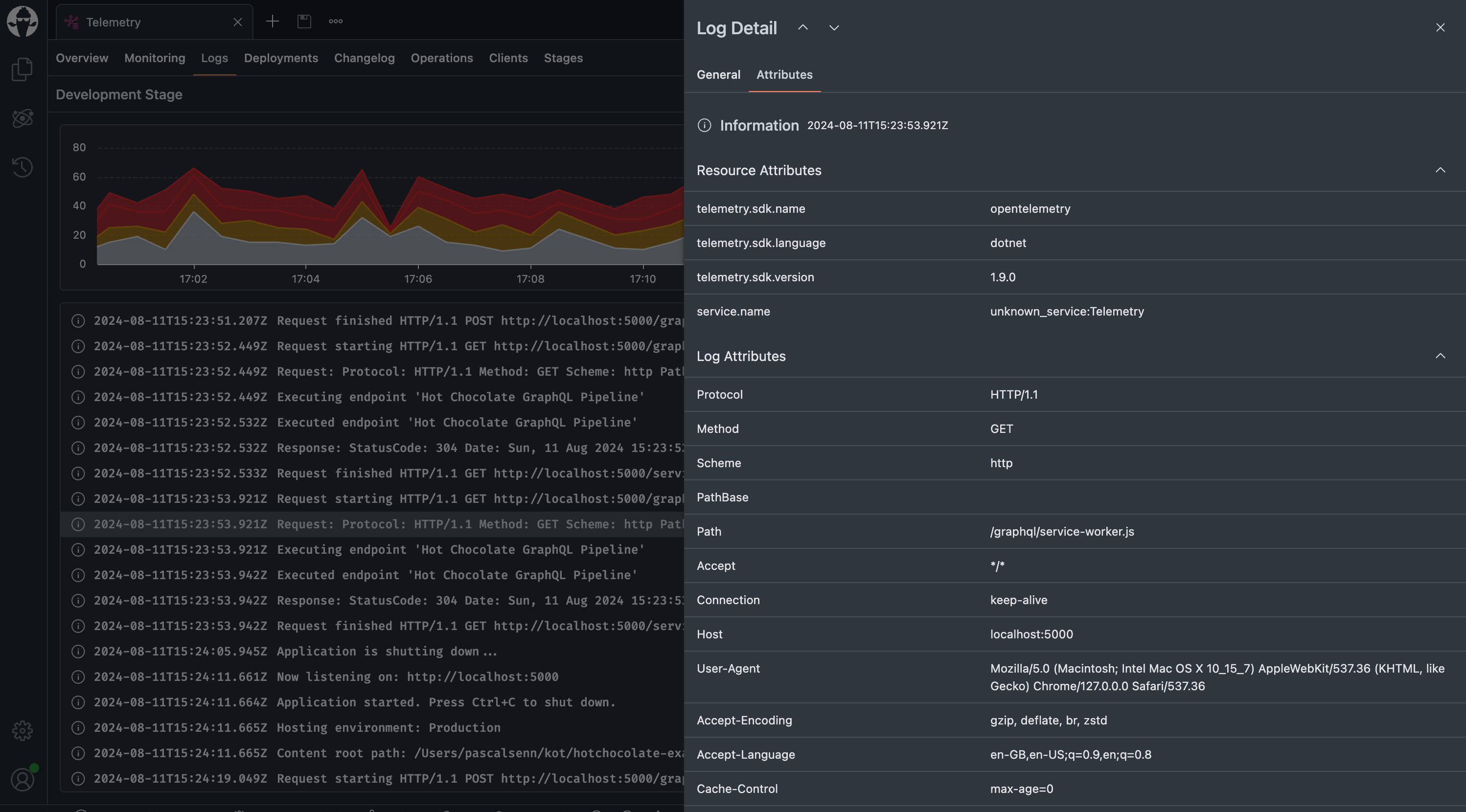Open the settings gear in sidebar
1466x812 pixels.
(22, 730)
